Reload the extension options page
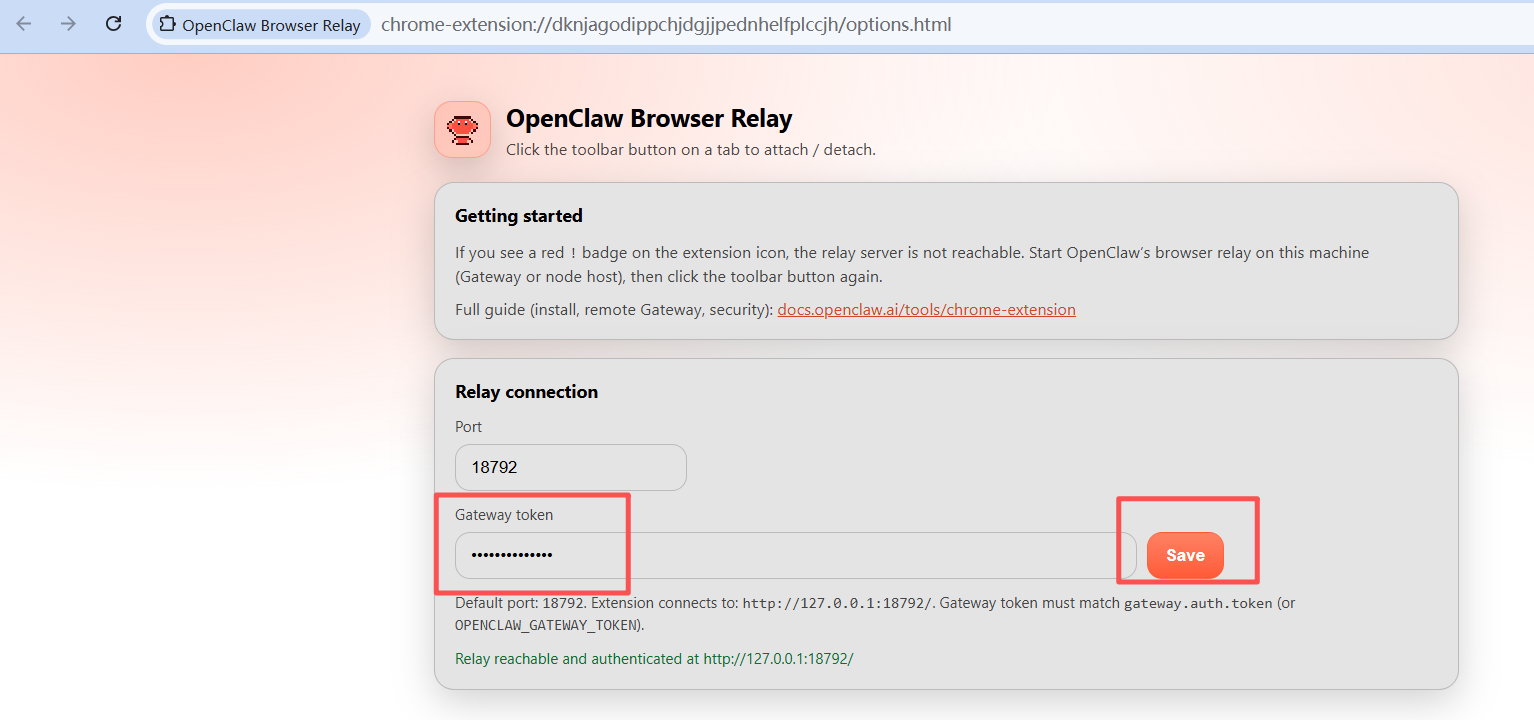Image resolution: width=1534 pixels, height=720 pixels. click(x=114, y=24)
